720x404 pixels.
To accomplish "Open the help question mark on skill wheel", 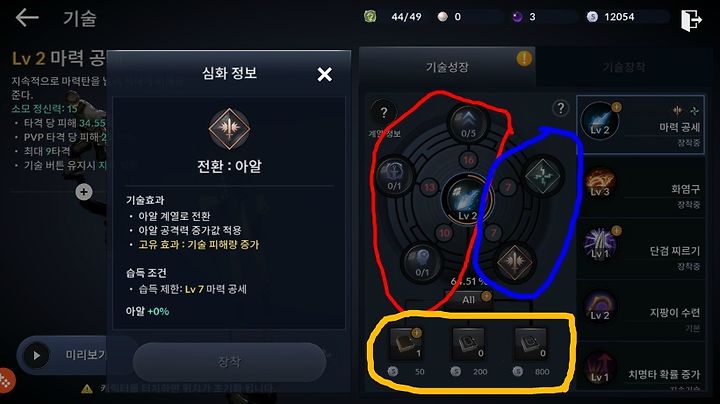I will tap(560, 108).
